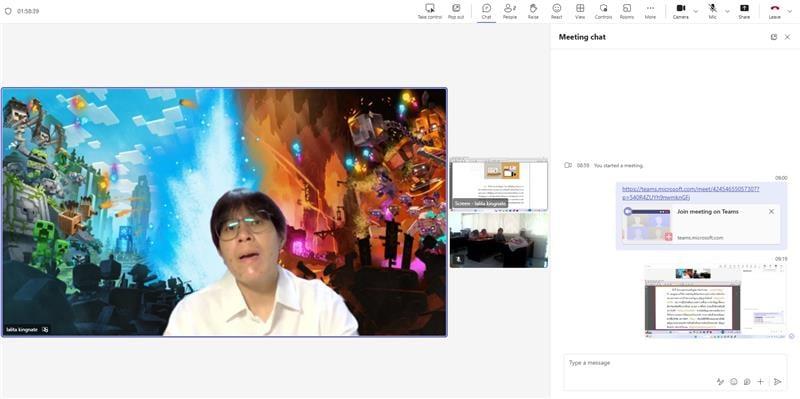Unmute the Mic
Screen dimensions: 800x399
coord(712,11)
